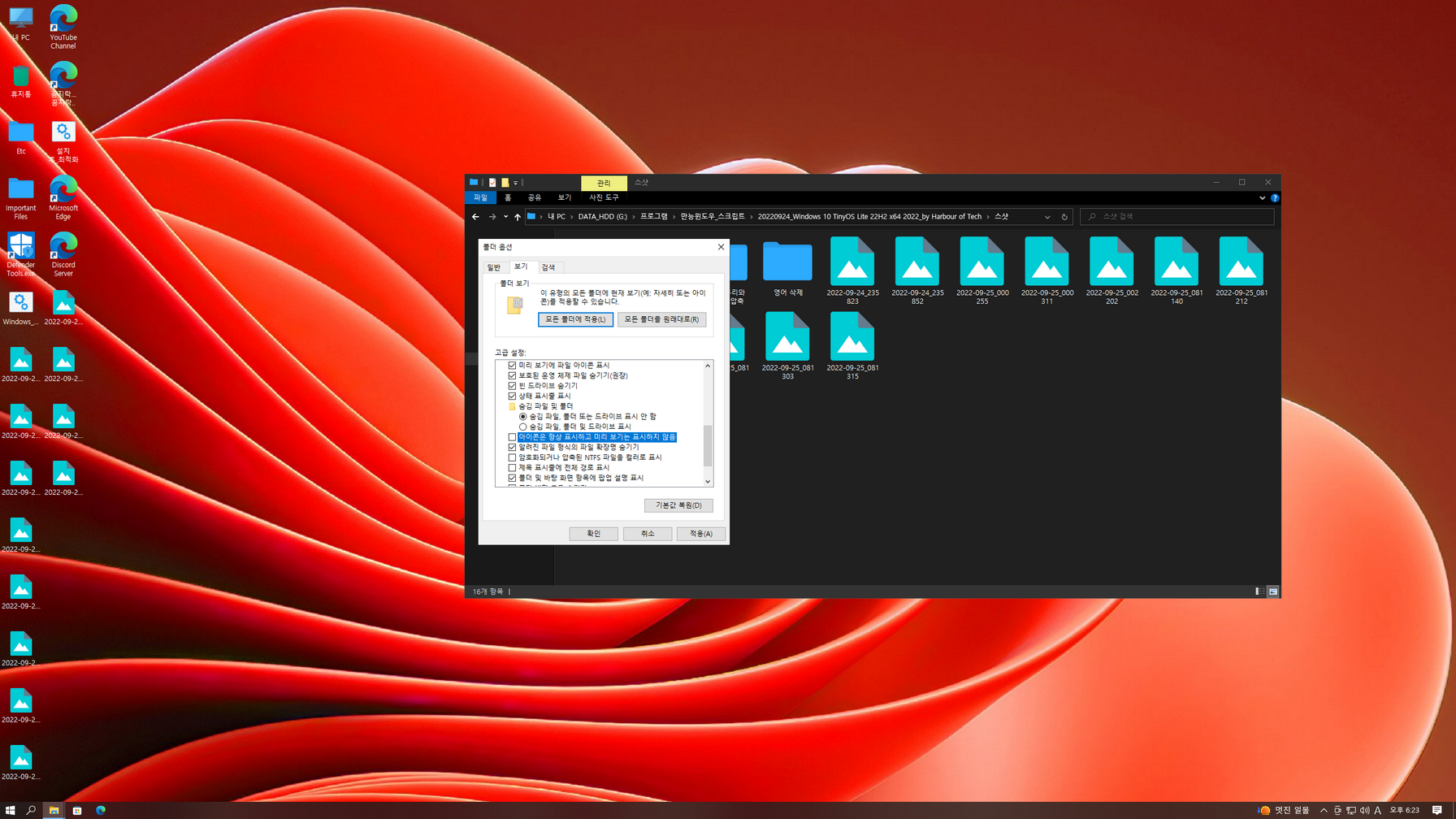Select image file 2022-09-25_081315

pyautogui.click(x=852, y=346)
